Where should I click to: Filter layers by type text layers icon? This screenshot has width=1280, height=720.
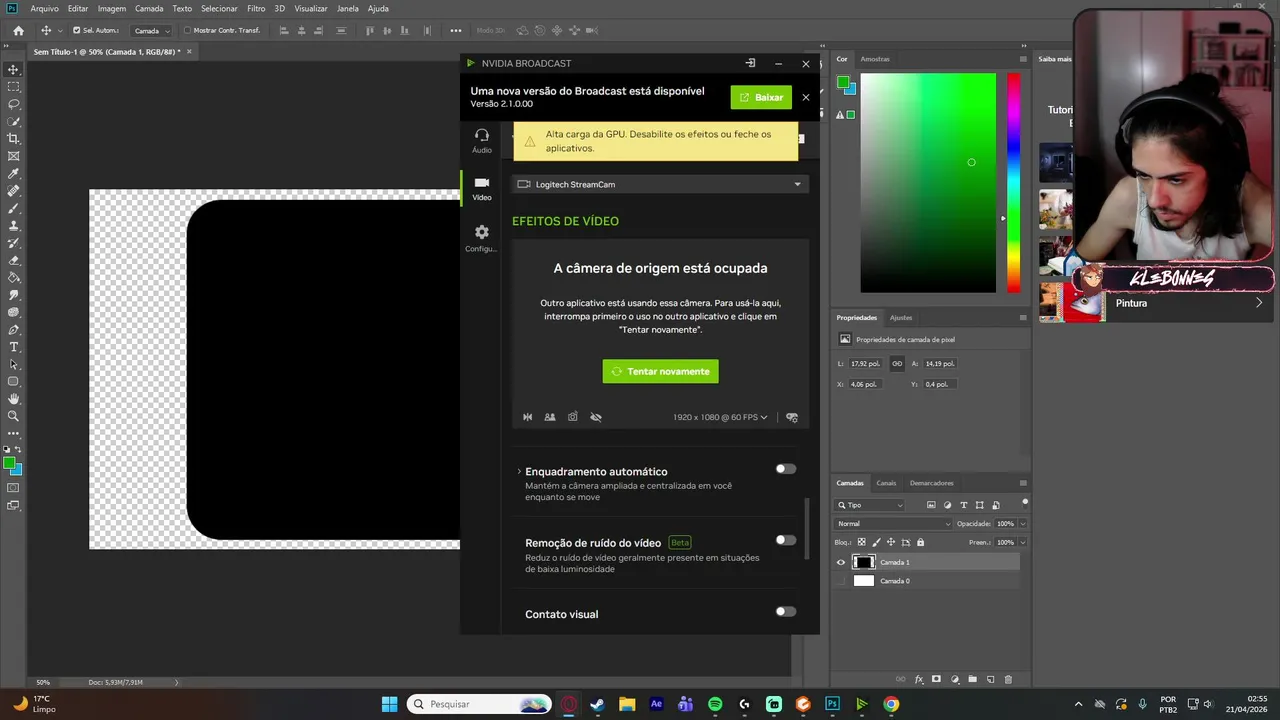point(964,505)
